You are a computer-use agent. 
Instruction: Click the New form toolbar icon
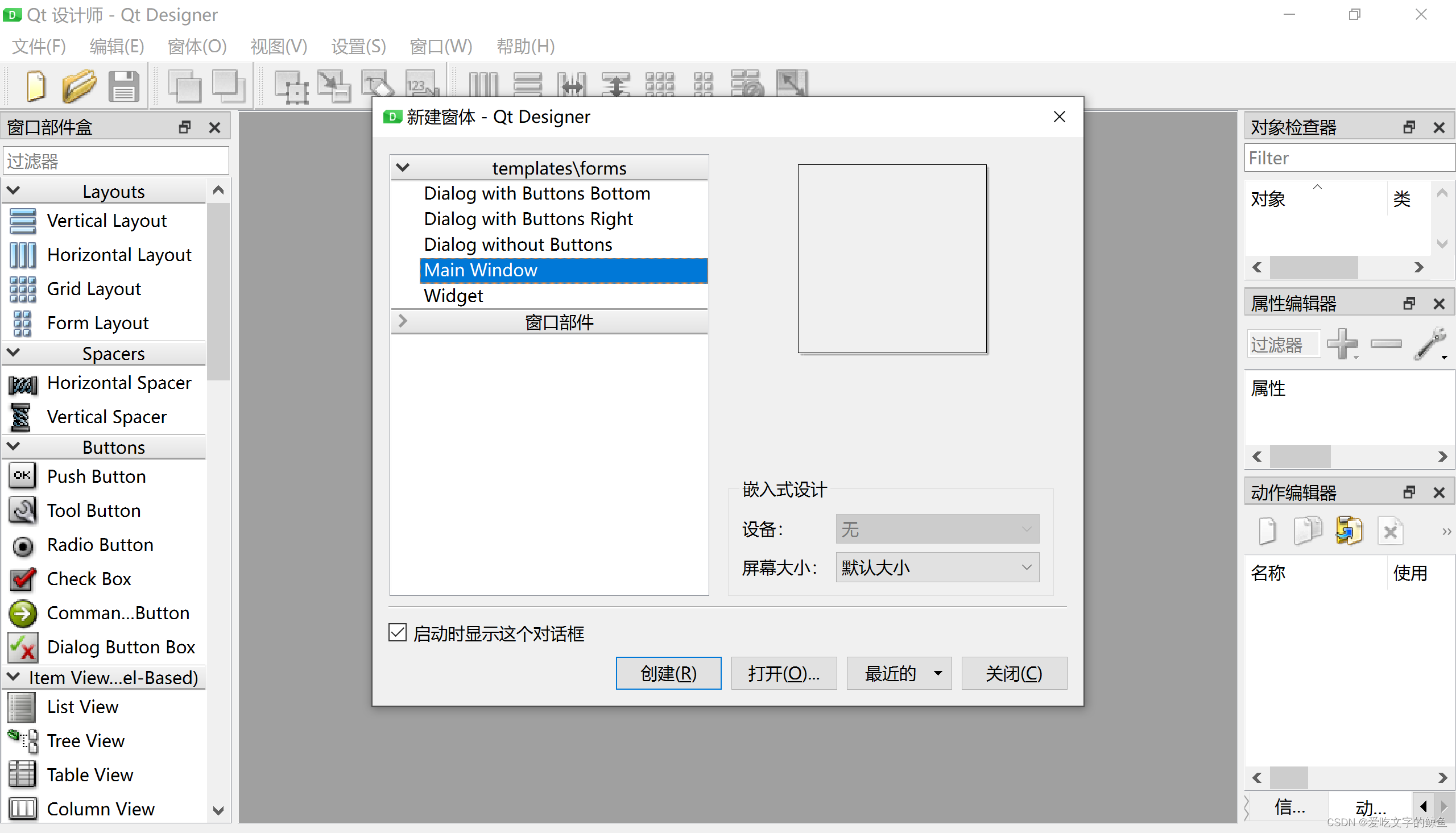(x=36, y=86)
